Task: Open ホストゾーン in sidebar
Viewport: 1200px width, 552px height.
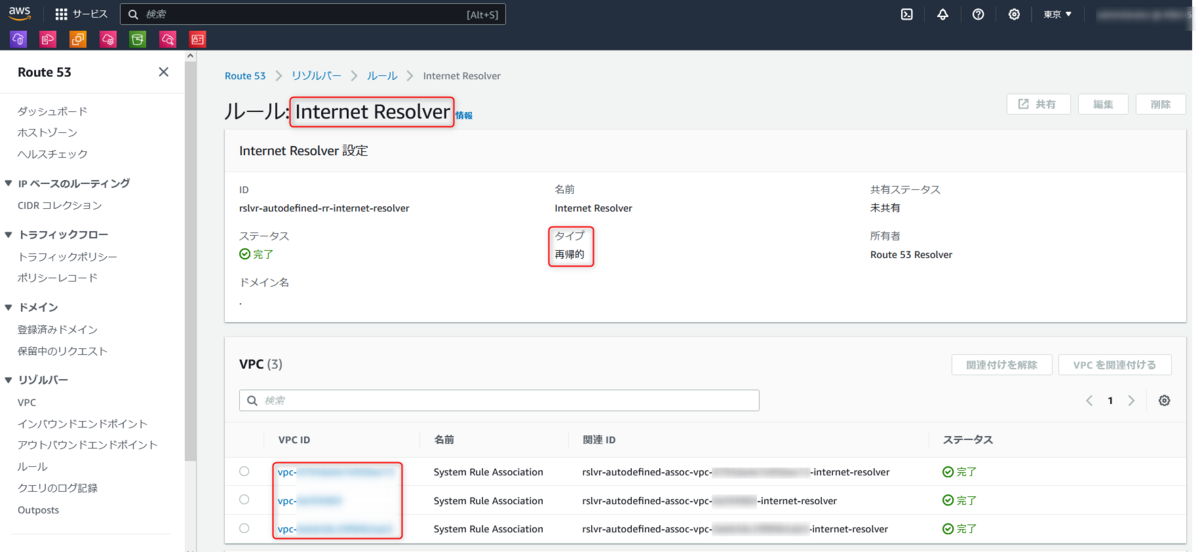Action: coord(47,132)
